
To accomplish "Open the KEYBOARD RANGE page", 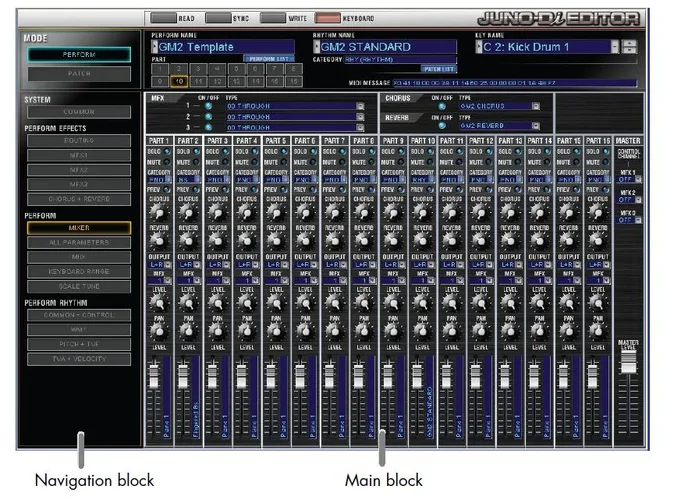I will (x=79, y=272).
